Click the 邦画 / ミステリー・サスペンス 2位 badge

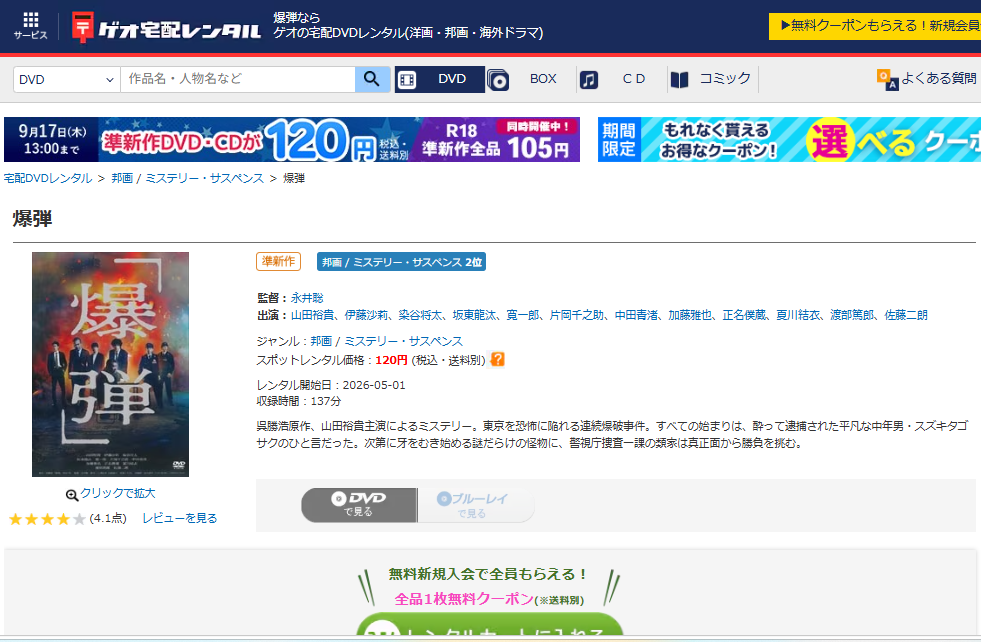point(402,262)
